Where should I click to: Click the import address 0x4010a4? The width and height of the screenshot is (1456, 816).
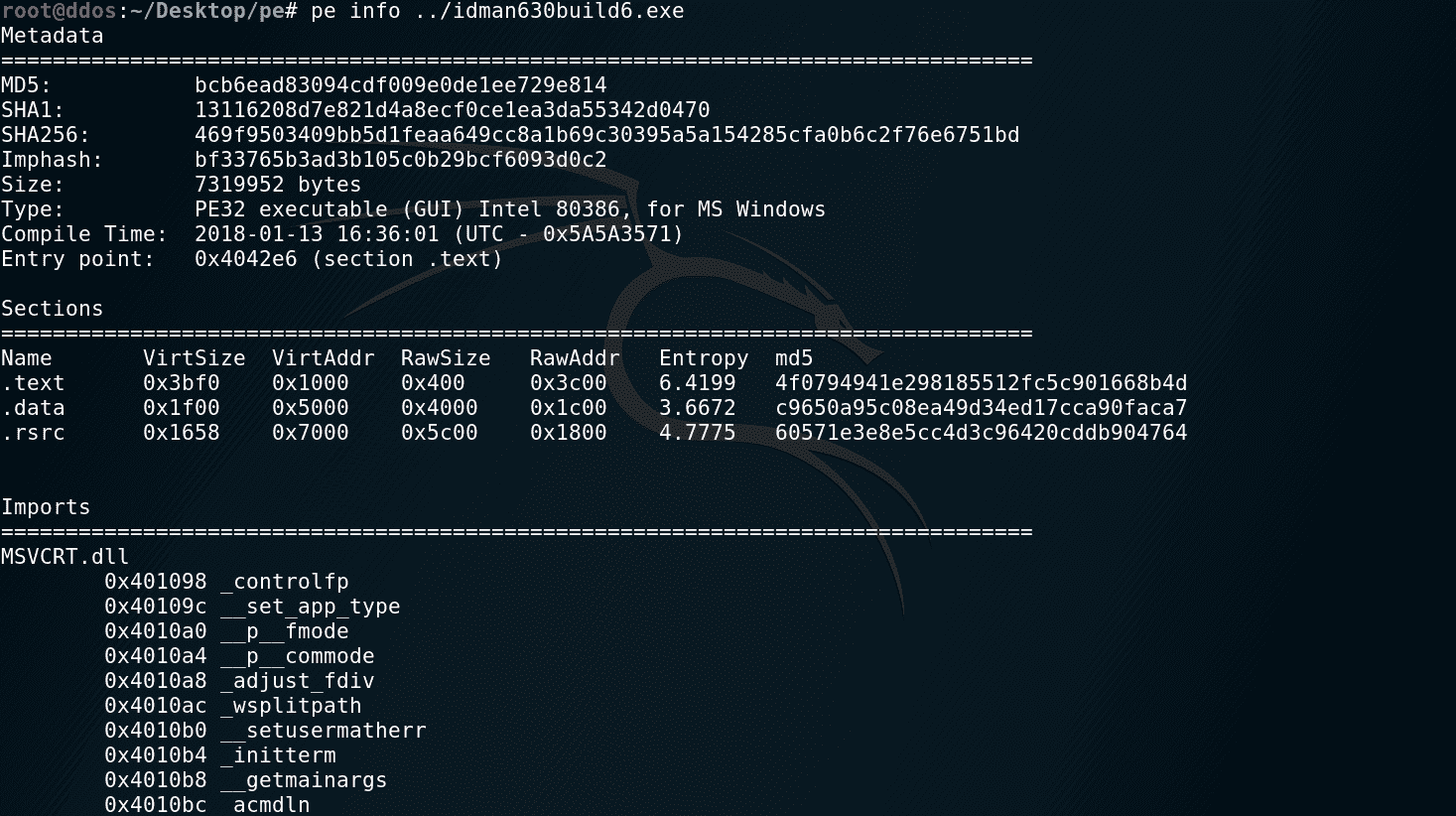[x=156, y=656]
